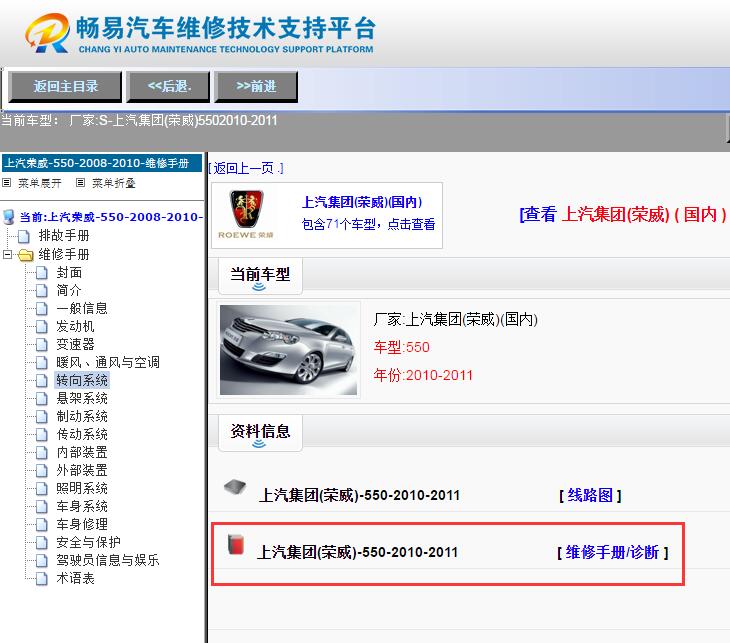730x643 pixels.
Task: Open the 车身系统 entry
Action: [82, 507]
